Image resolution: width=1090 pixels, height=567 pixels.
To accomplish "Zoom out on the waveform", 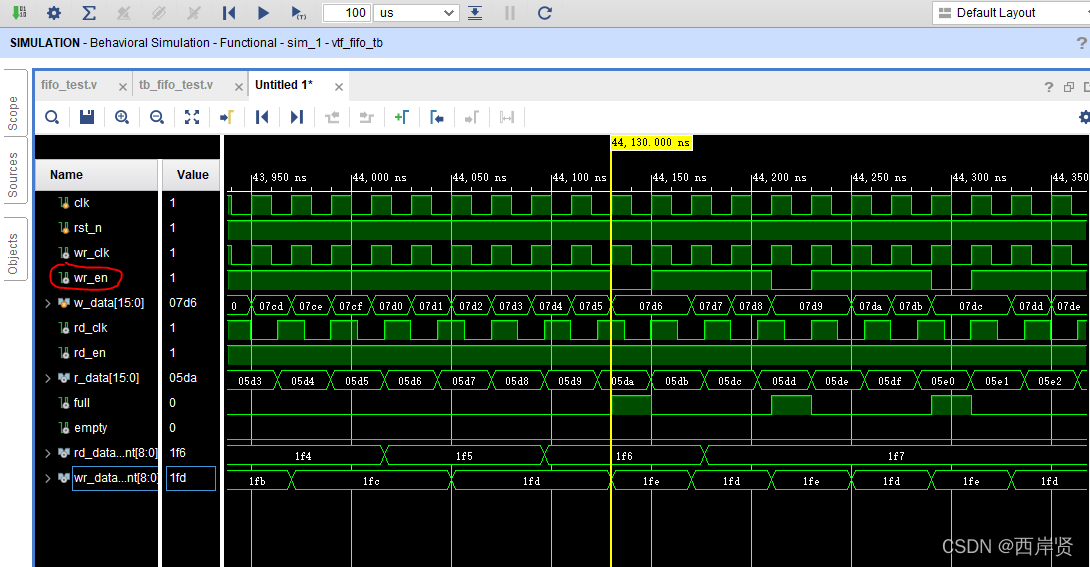I will pyautogui.click(x=157, y=117).
